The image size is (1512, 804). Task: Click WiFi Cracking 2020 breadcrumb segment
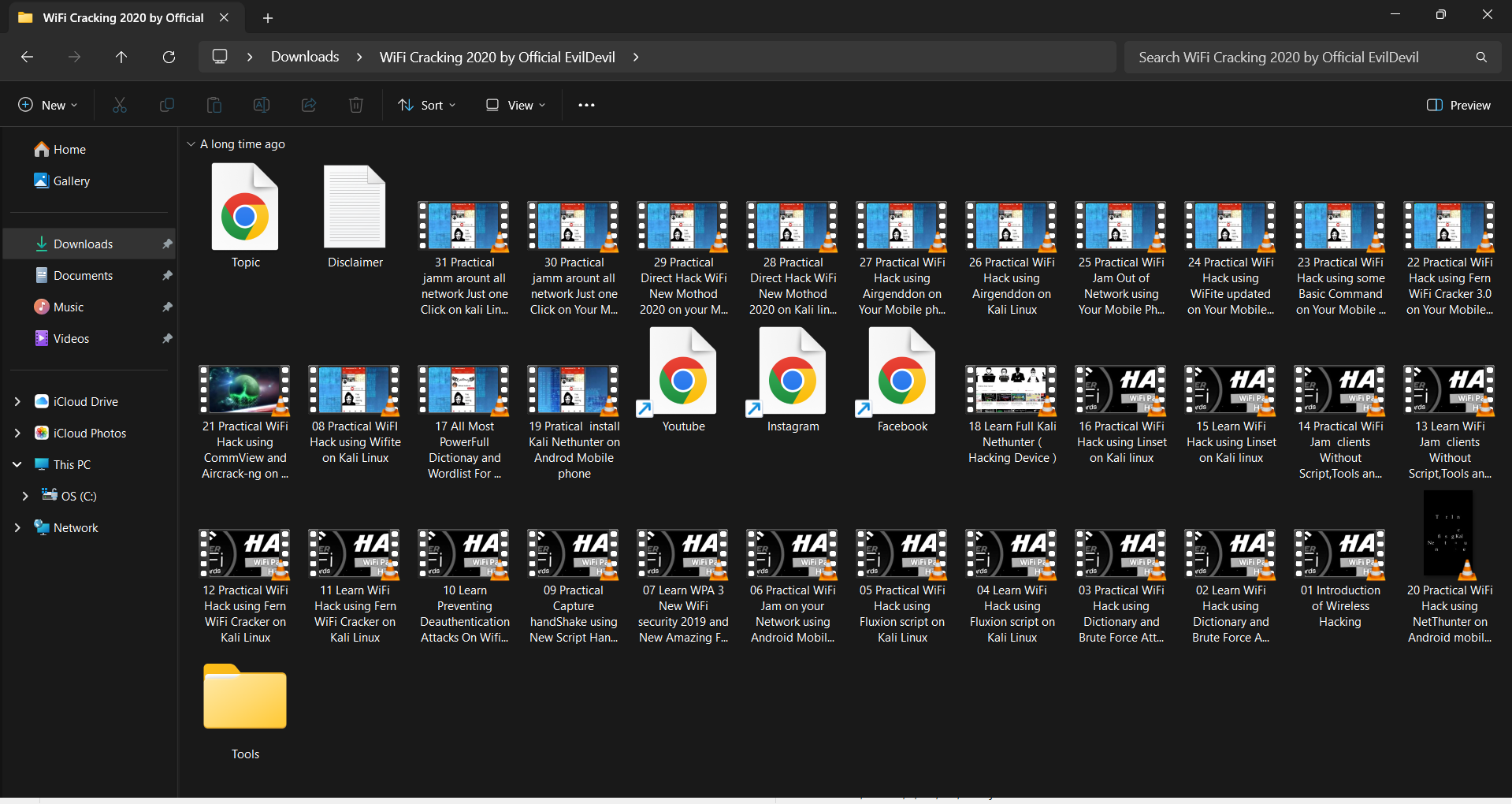tap(497, 57)
